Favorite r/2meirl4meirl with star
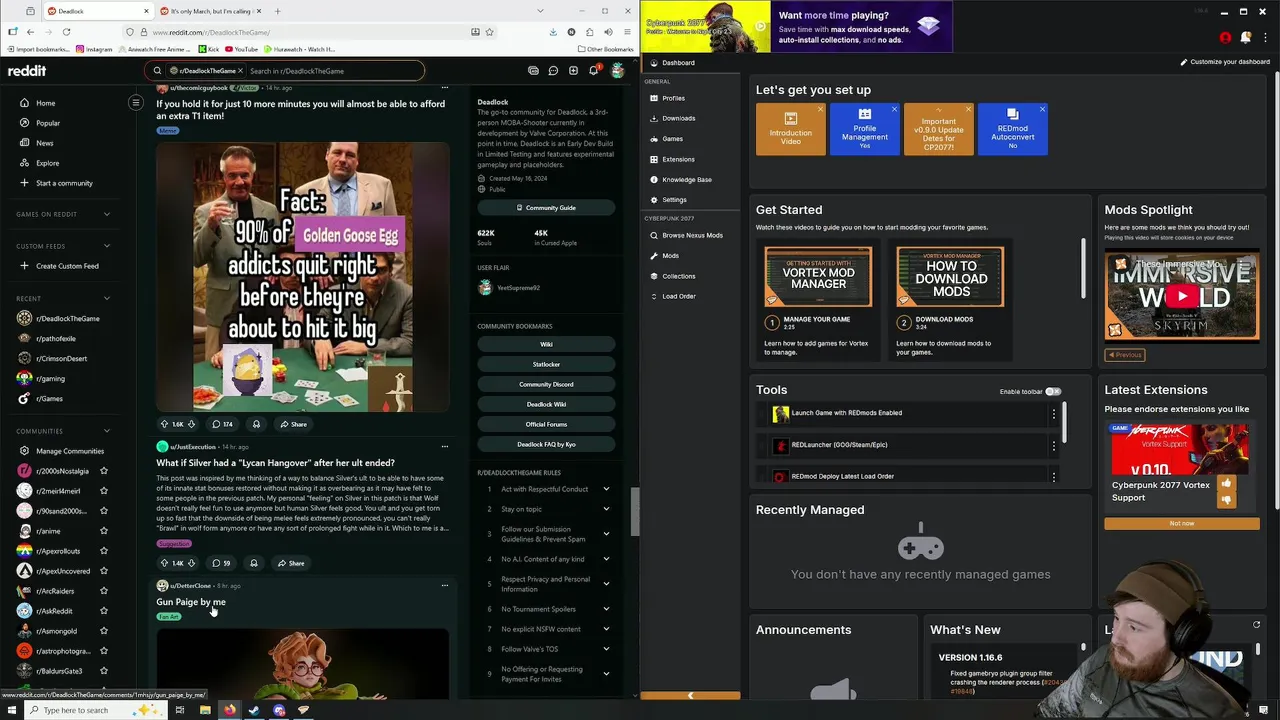The height and width of the screenshot is (720, 1280). 103,491
